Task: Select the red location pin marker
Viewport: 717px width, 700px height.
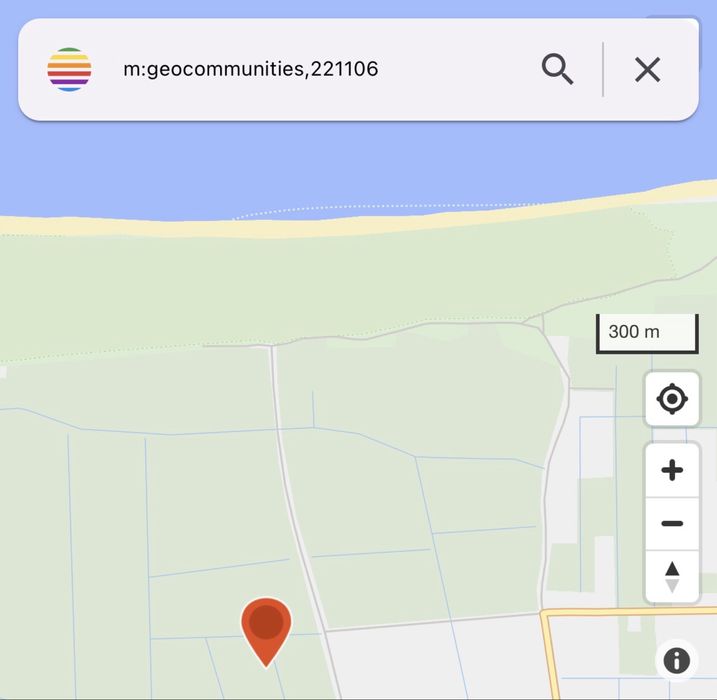Action: [x=266, y=632]
